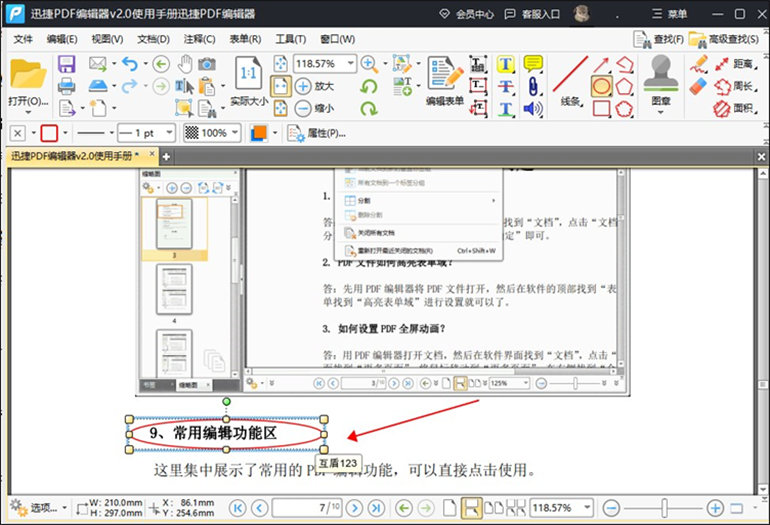Viewport: 770px width, 525px height.
Task: Rotate view counterclockwise green arrow
Action: point(369,86)
